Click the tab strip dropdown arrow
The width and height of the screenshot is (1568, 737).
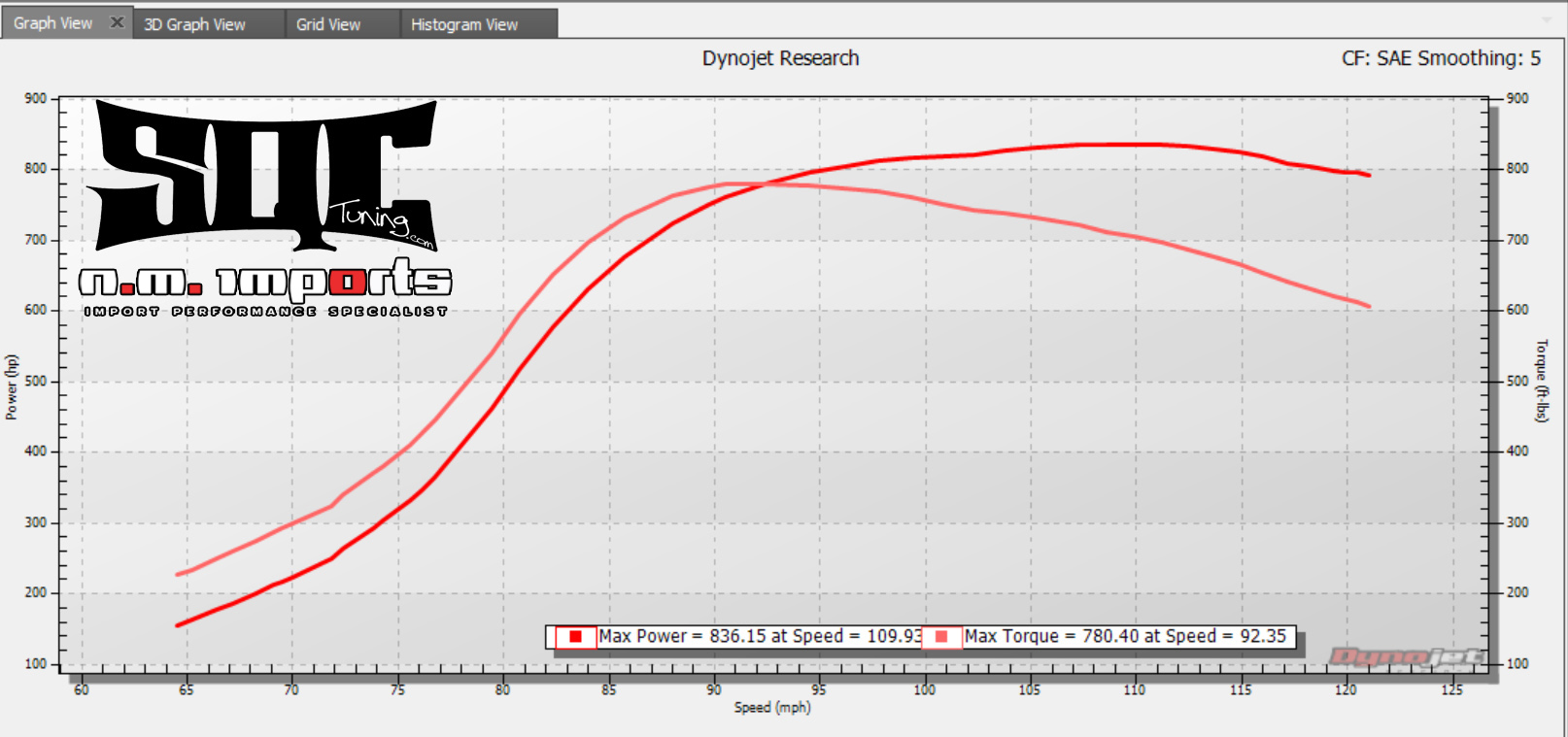(1547, 20)
